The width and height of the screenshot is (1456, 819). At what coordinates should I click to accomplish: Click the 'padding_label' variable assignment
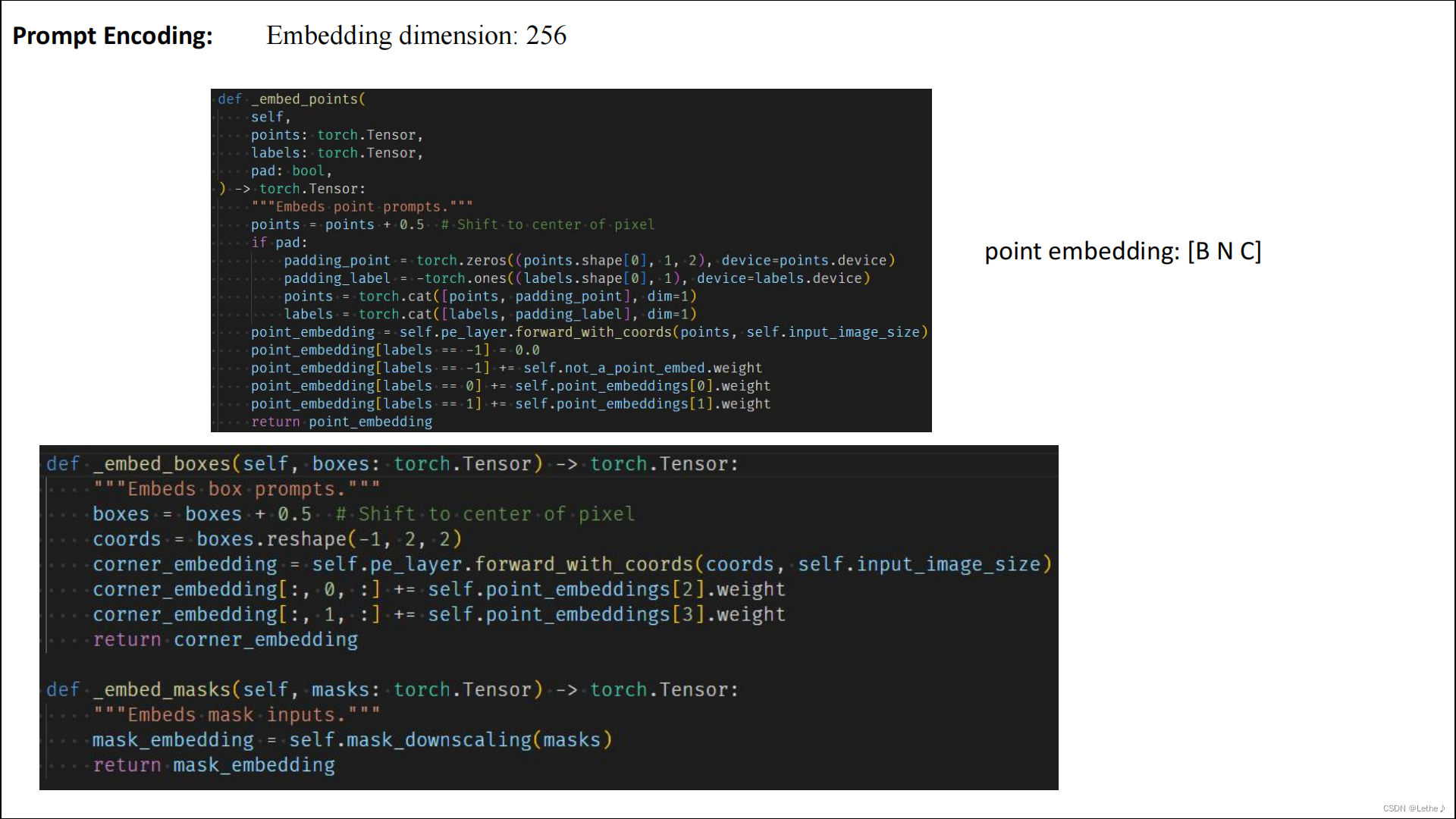point(337,279)
